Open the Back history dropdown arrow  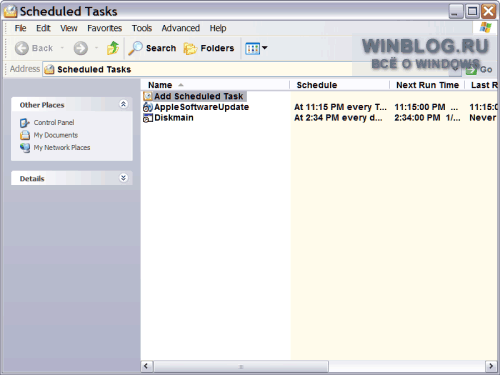(62, 48)
